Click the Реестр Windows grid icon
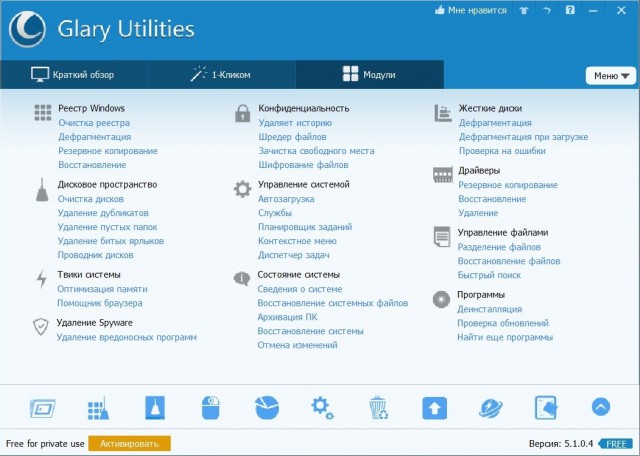 pyautogui.click(x=43, y=112)
